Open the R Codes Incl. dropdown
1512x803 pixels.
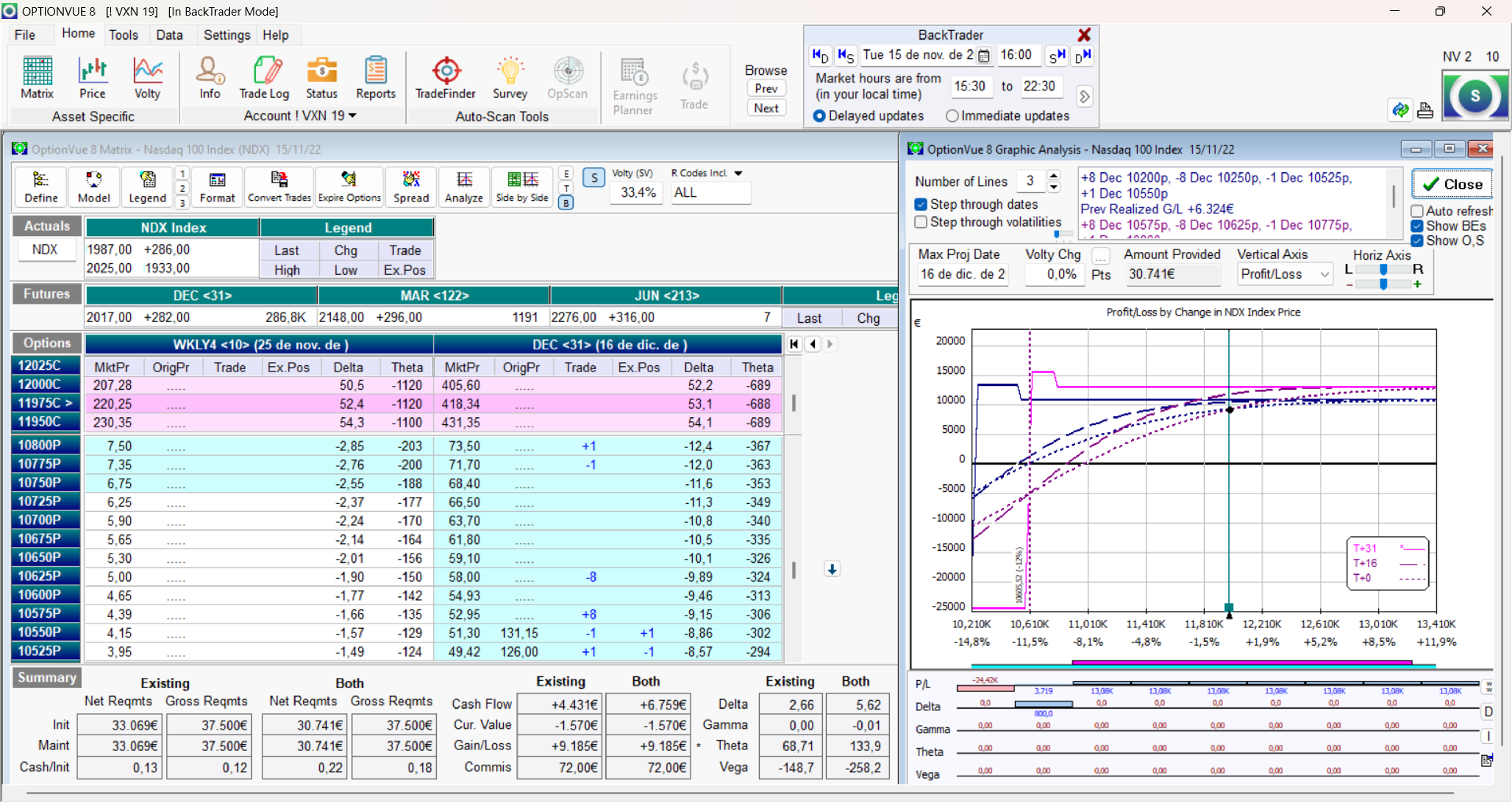point(738,173)
